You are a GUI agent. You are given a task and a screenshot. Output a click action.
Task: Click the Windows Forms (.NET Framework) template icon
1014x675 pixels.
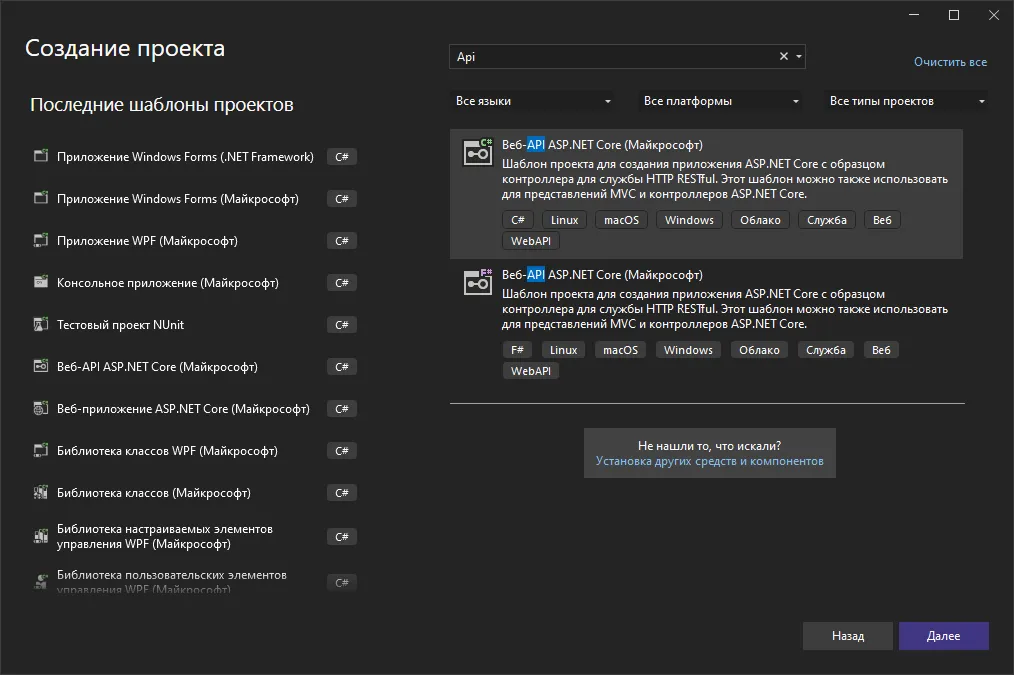(x=41, y=156)
